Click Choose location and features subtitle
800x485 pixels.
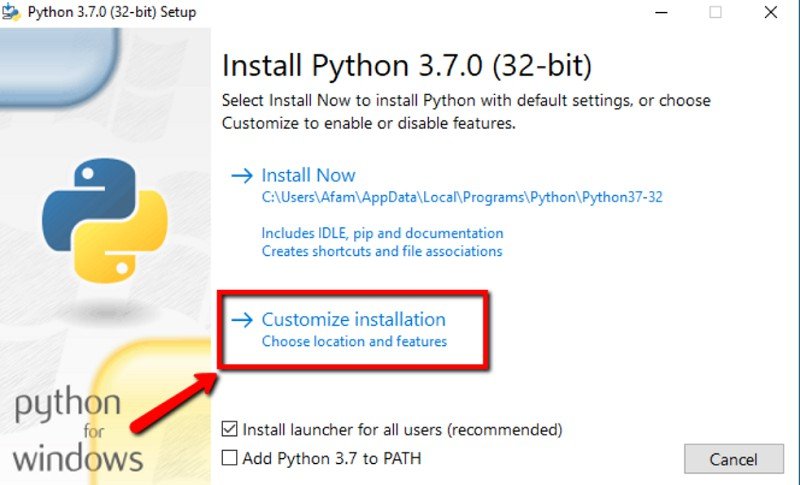click(354, 341)
